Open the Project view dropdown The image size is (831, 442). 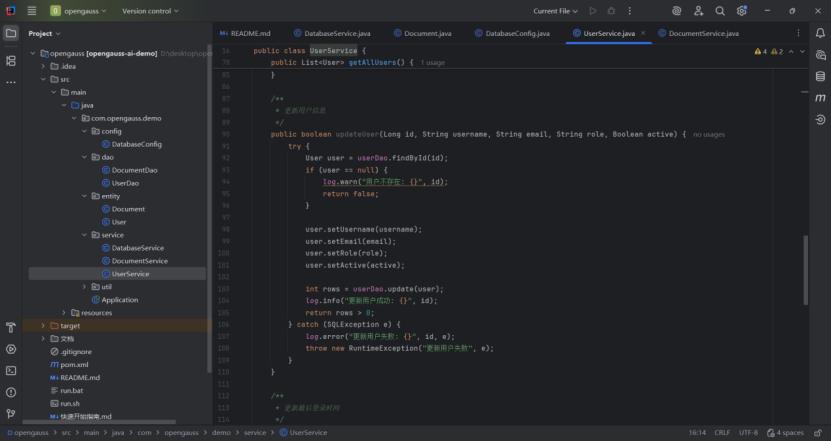point(45,33)
